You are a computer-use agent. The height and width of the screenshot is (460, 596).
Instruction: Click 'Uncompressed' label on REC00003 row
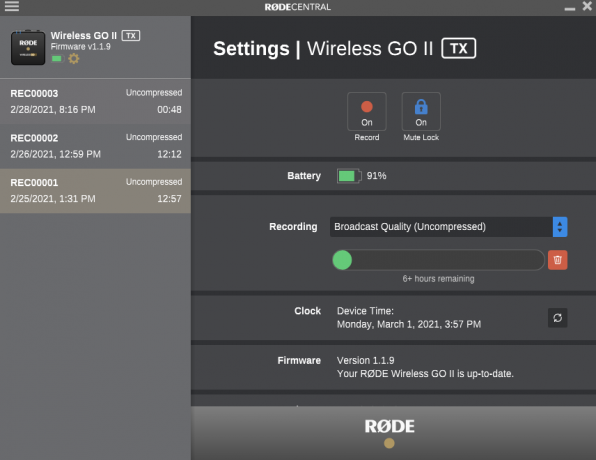[154, 93]
